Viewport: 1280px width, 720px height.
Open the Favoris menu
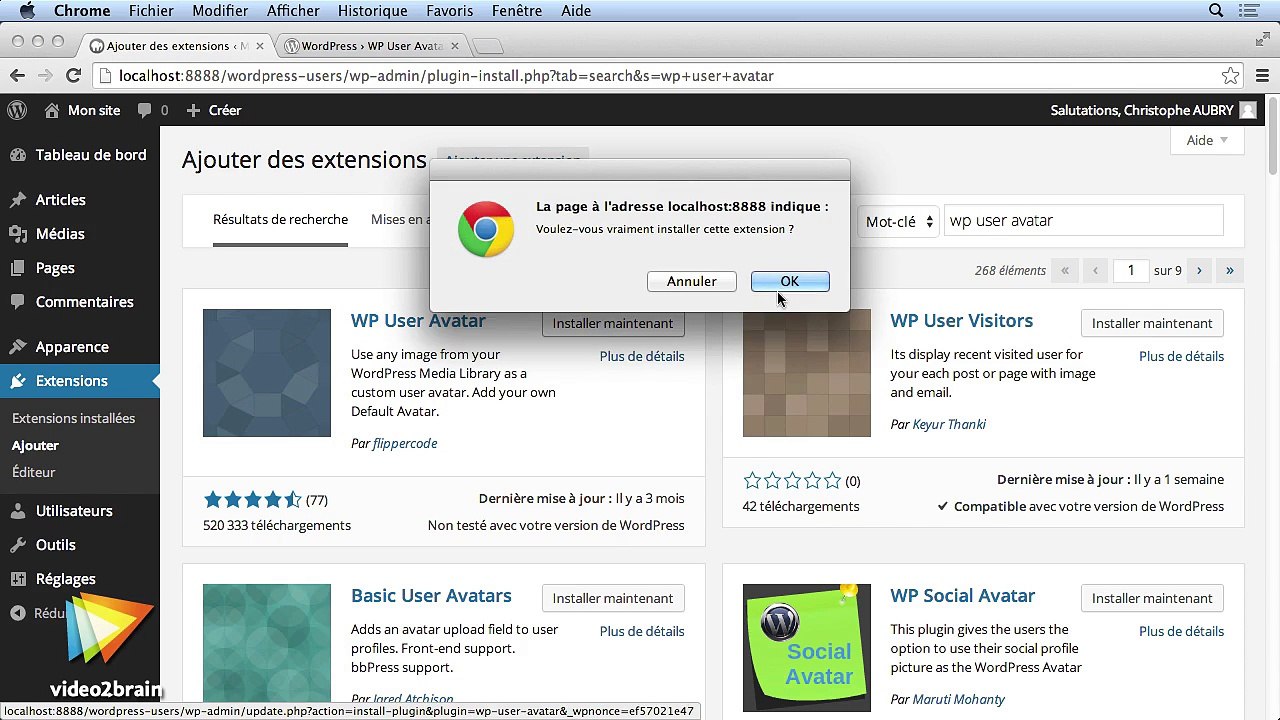click(450, 11)
